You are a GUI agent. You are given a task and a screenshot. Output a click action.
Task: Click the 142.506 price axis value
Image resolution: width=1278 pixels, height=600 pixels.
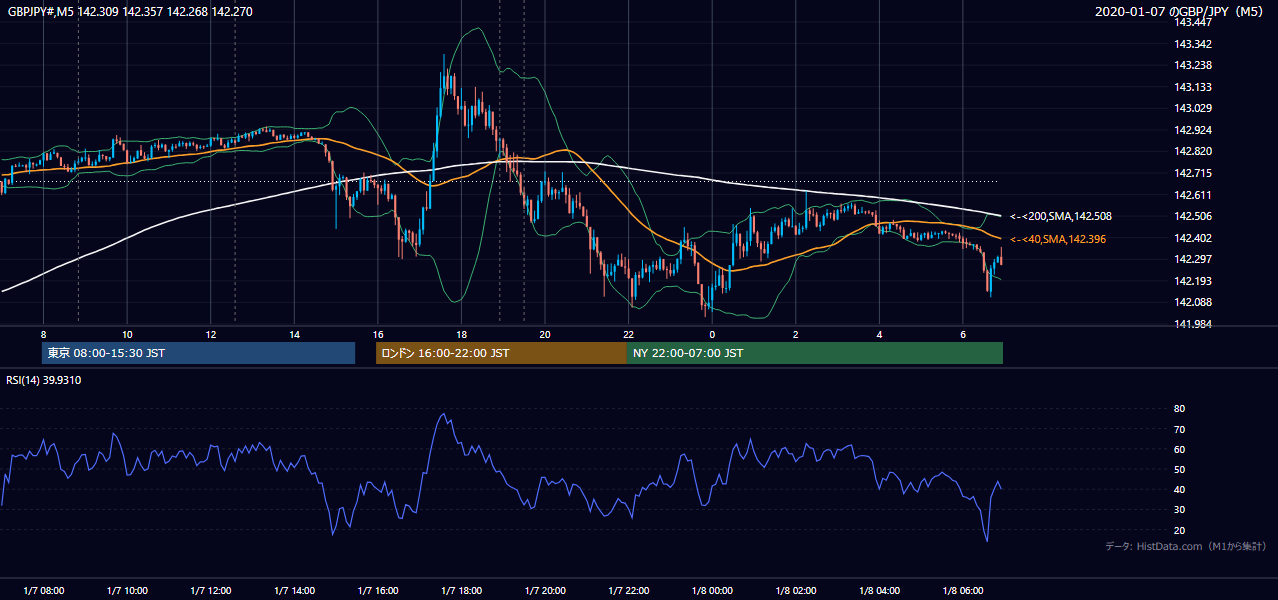pyautogui.click(x=1194, y=216)
